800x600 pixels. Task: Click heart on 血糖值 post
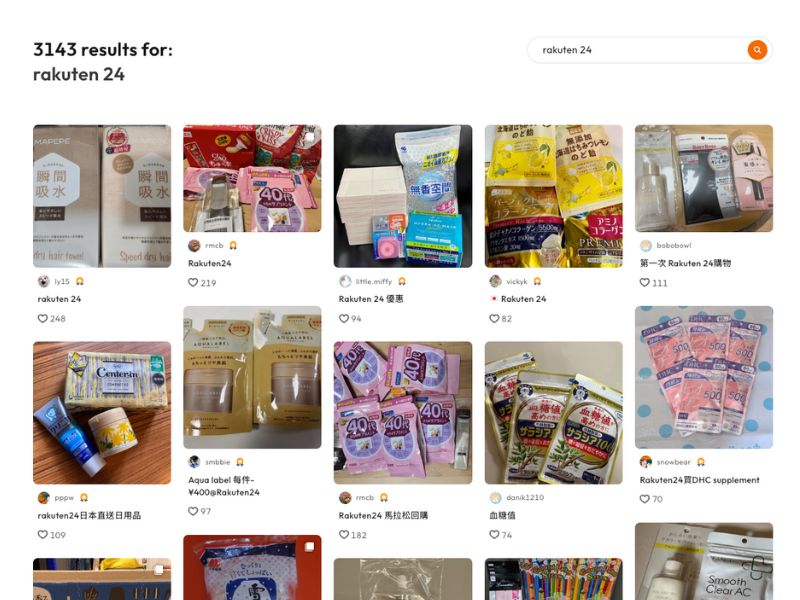click(494, 535)
